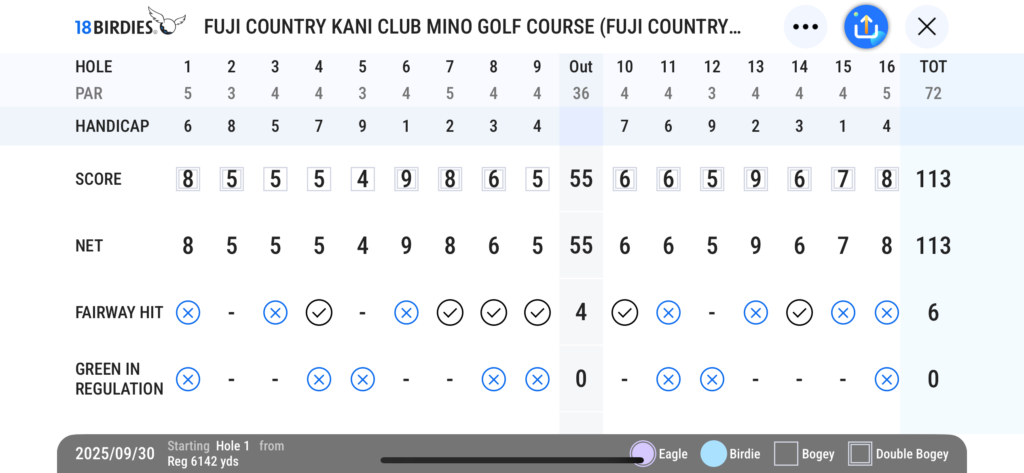Select the Out total score 55
1024x473 pixels.
pyautogui.click(x=581, y=179)
